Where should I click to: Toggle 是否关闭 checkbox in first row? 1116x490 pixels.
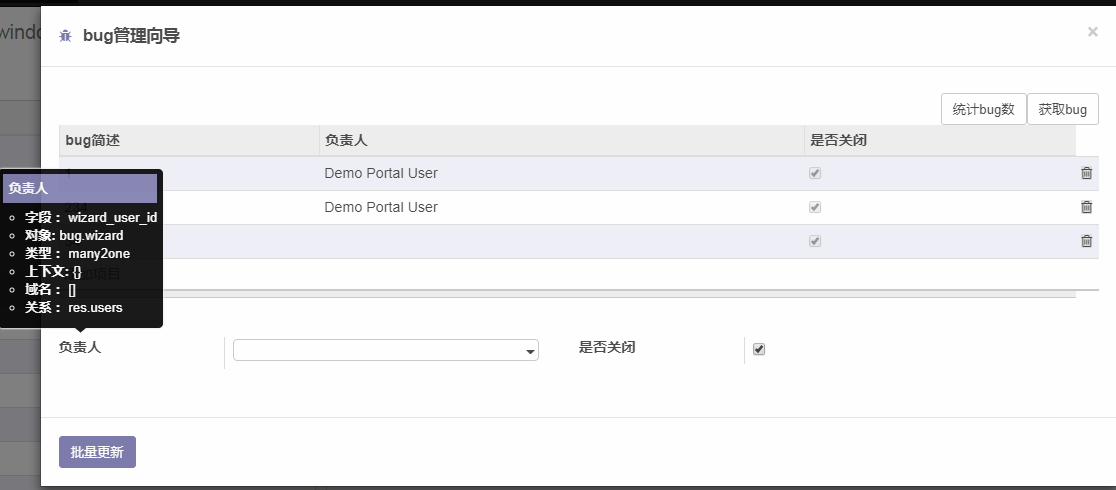point(815,173)
